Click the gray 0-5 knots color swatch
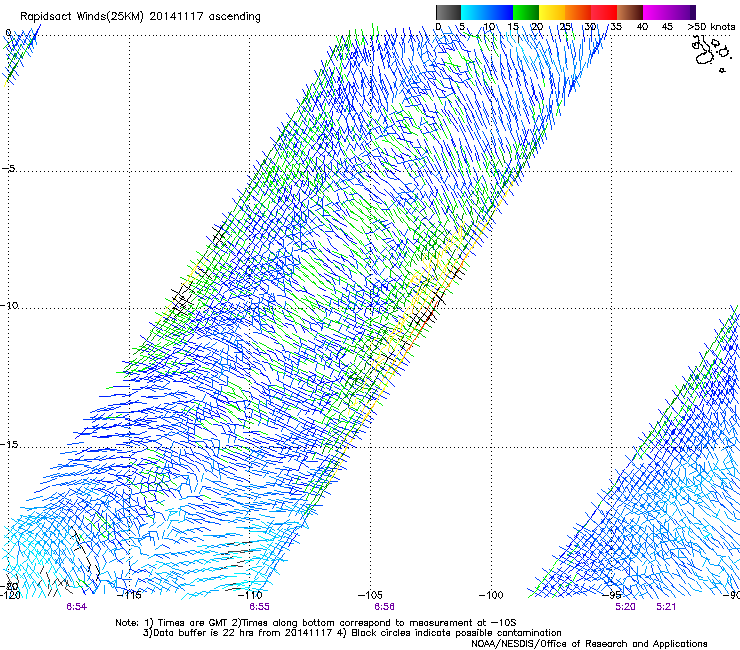 [448, 12]
